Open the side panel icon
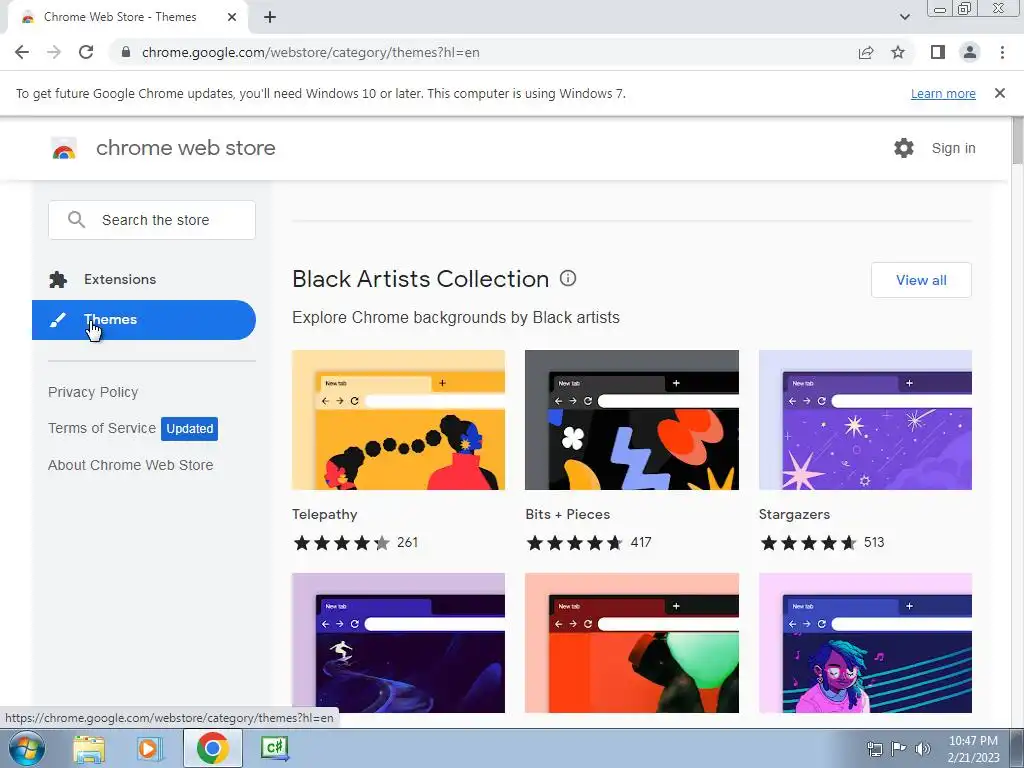Viewport: 1024px width, 768px height. [x=938, y=52]
